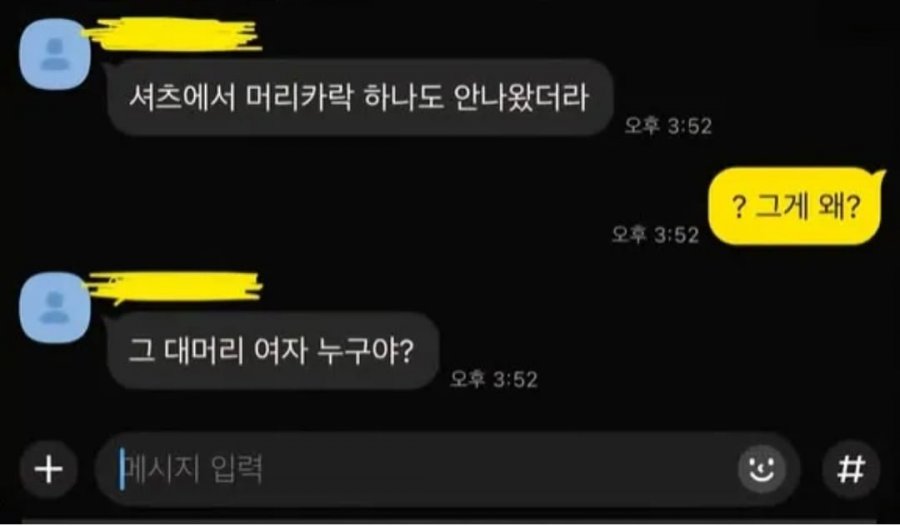
Task: Click the word 누구야? in the last bubble
Action: 365,351
